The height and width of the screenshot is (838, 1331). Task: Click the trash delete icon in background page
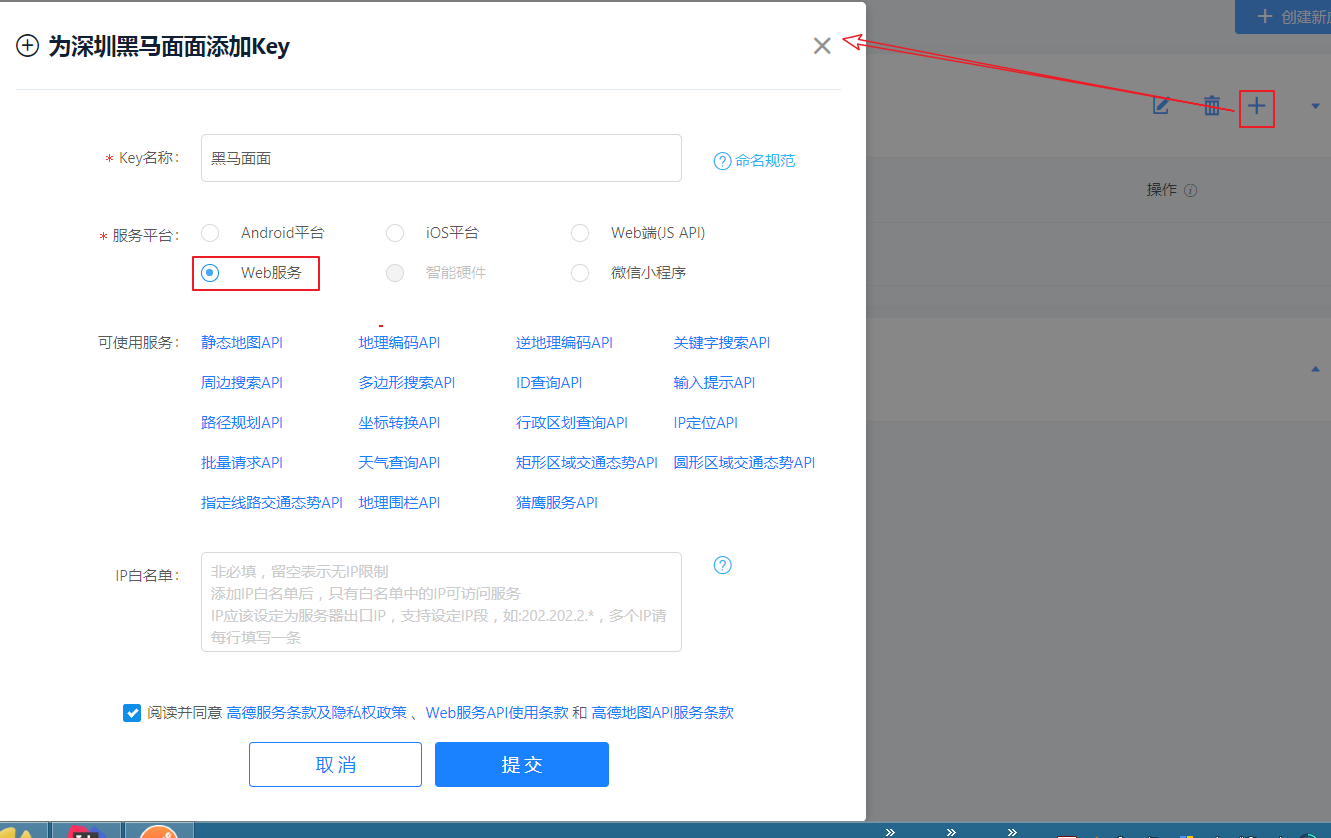(x=1211, y=106)
